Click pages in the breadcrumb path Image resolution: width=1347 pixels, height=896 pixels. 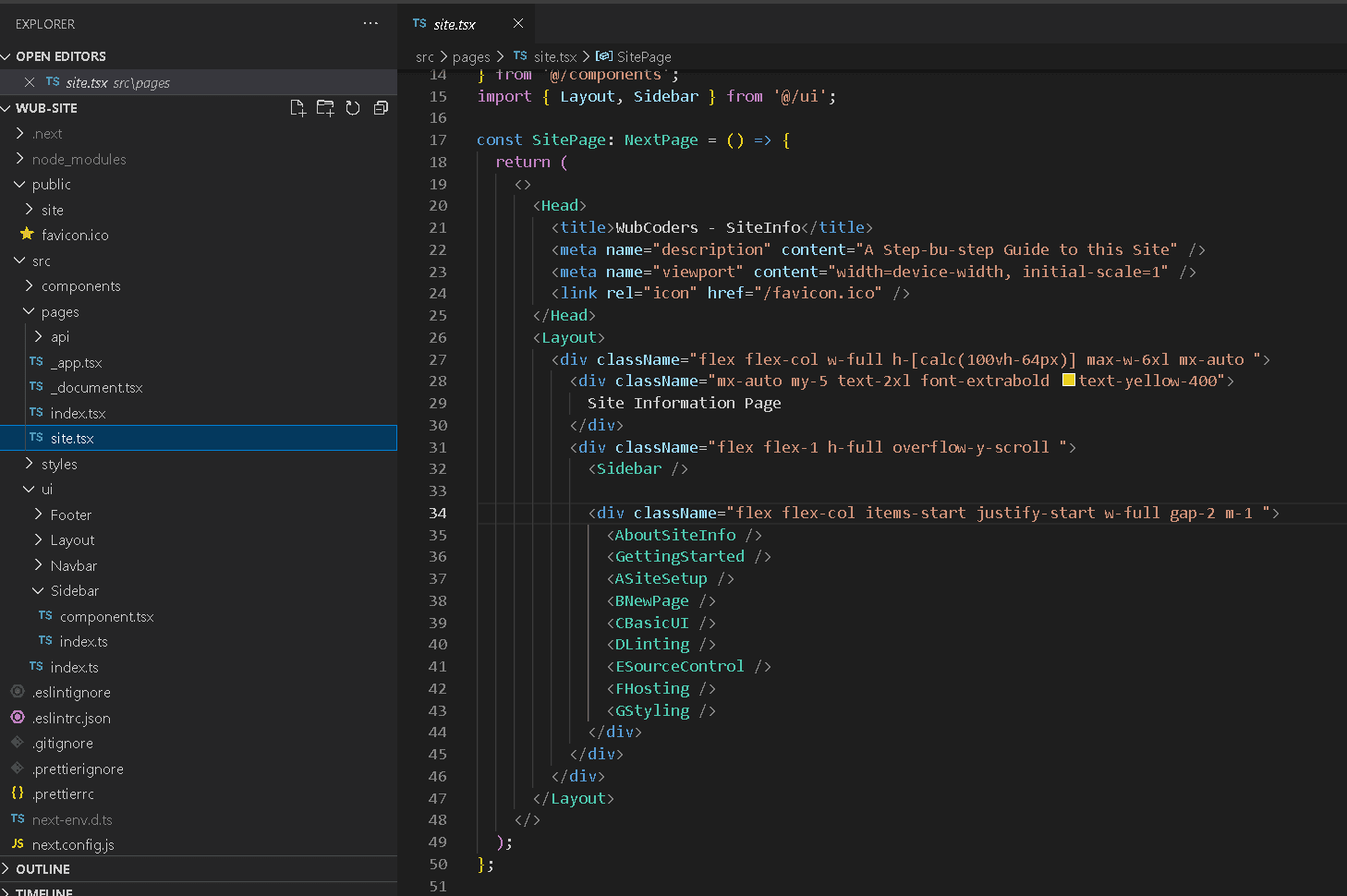click(471, 57)
